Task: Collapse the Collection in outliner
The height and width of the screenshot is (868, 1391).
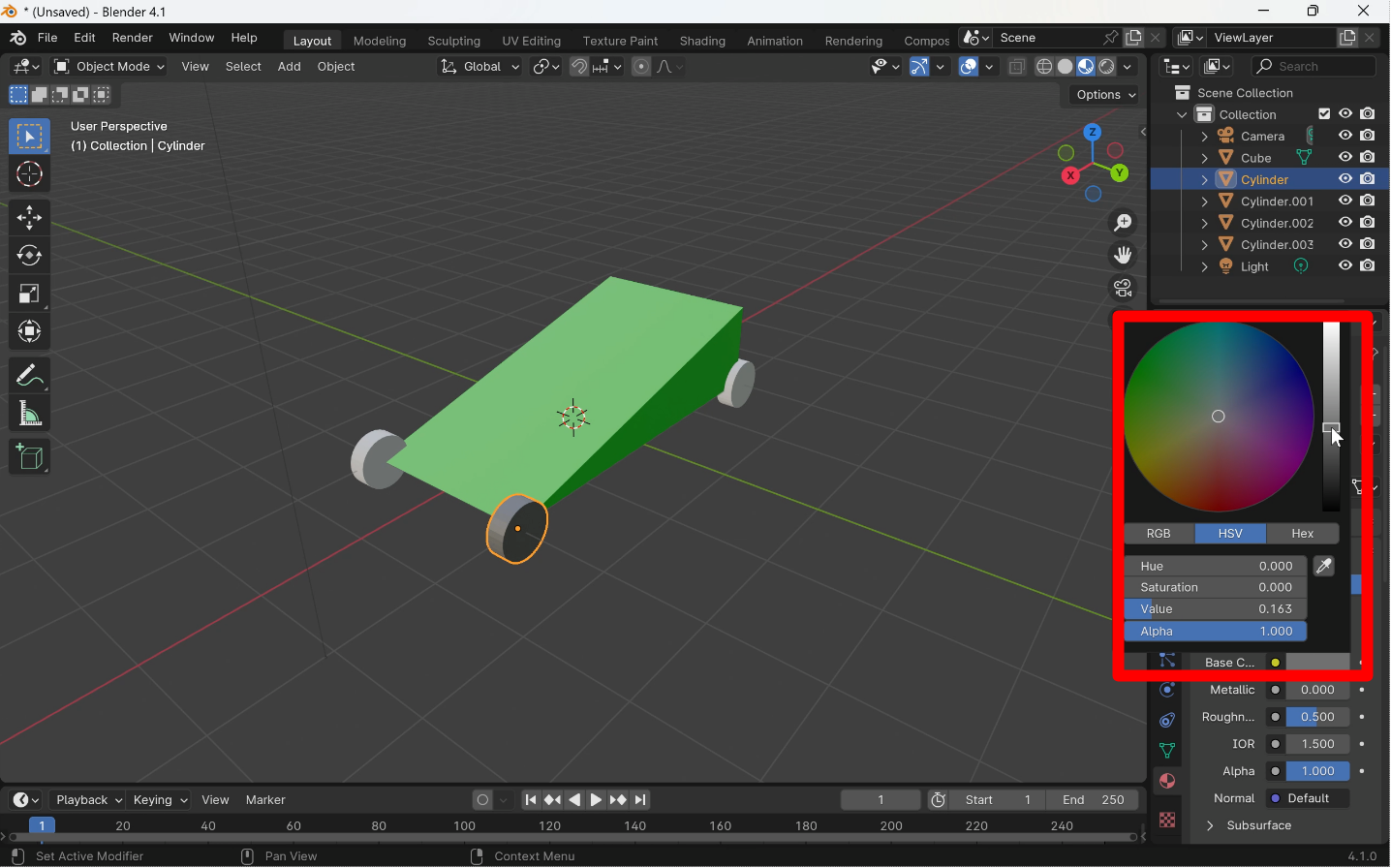Action: (1182, 114)
